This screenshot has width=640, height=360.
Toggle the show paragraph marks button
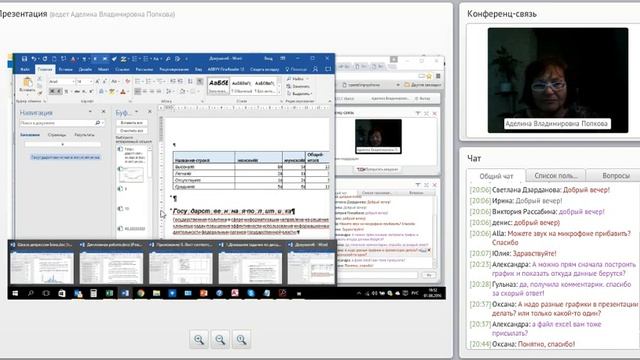click(x=200, y=82)
